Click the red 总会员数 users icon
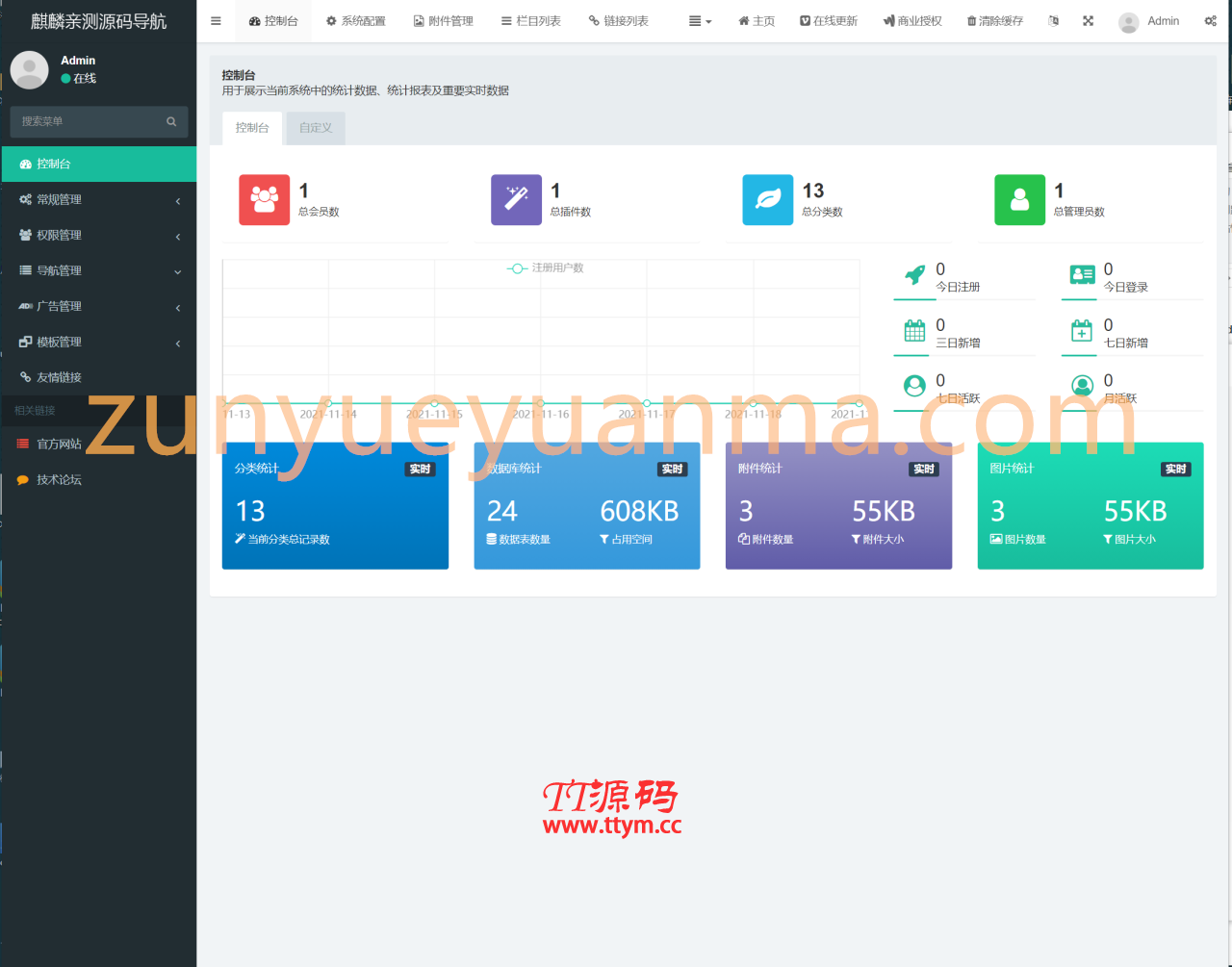The image size is (1232, 967). [x=265, y=199]
